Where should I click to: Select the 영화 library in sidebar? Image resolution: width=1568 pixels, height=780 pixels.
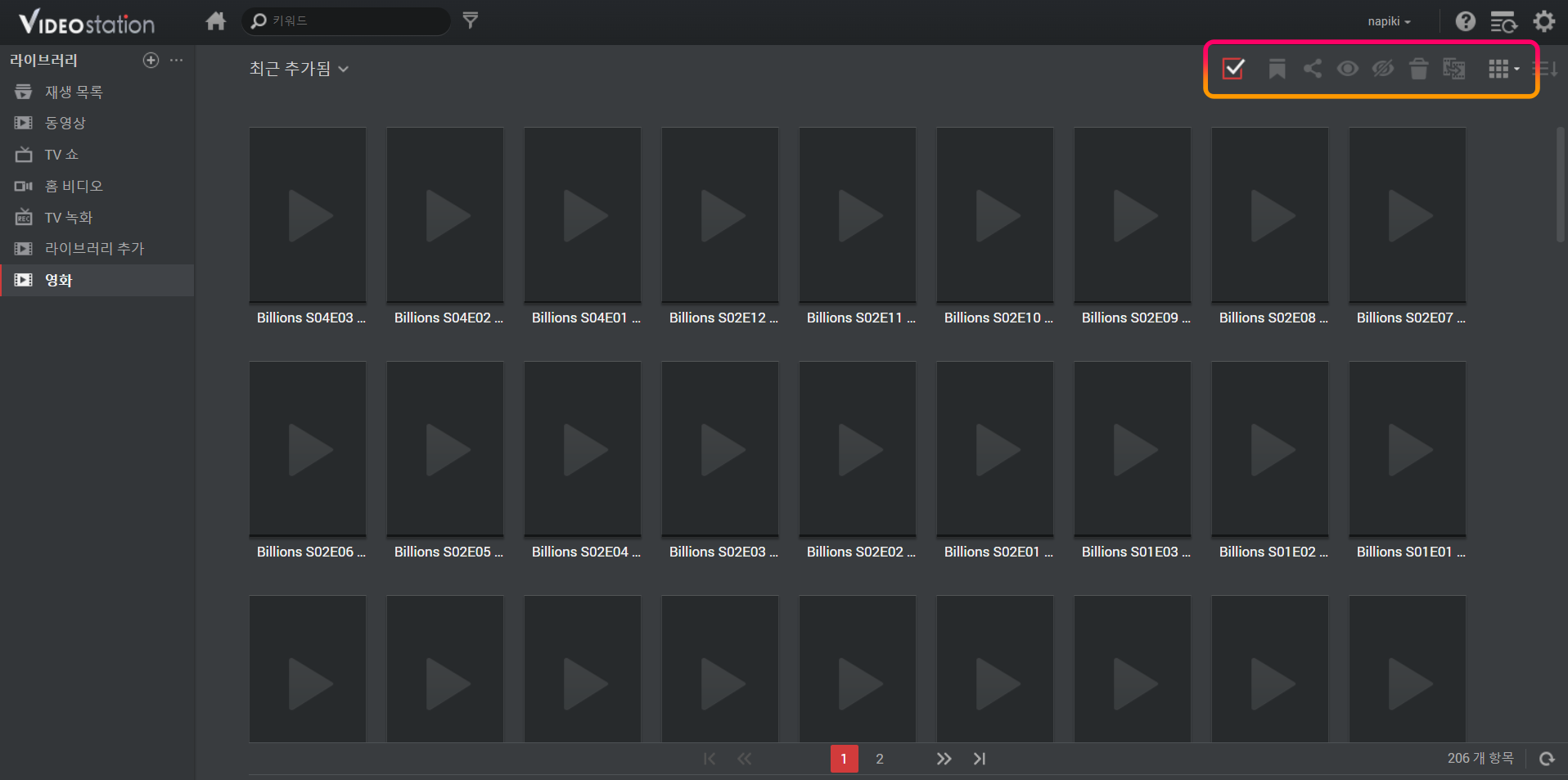(x=97, y=280)
